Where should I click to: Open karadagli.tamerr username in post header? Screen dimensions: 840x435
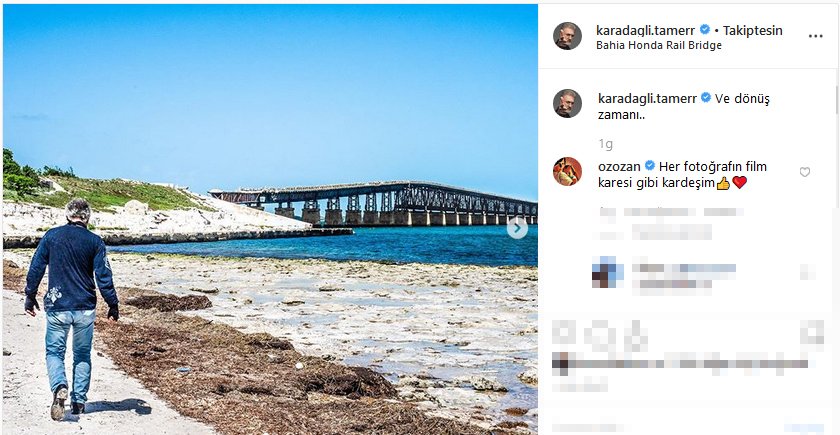coord(646,31)
